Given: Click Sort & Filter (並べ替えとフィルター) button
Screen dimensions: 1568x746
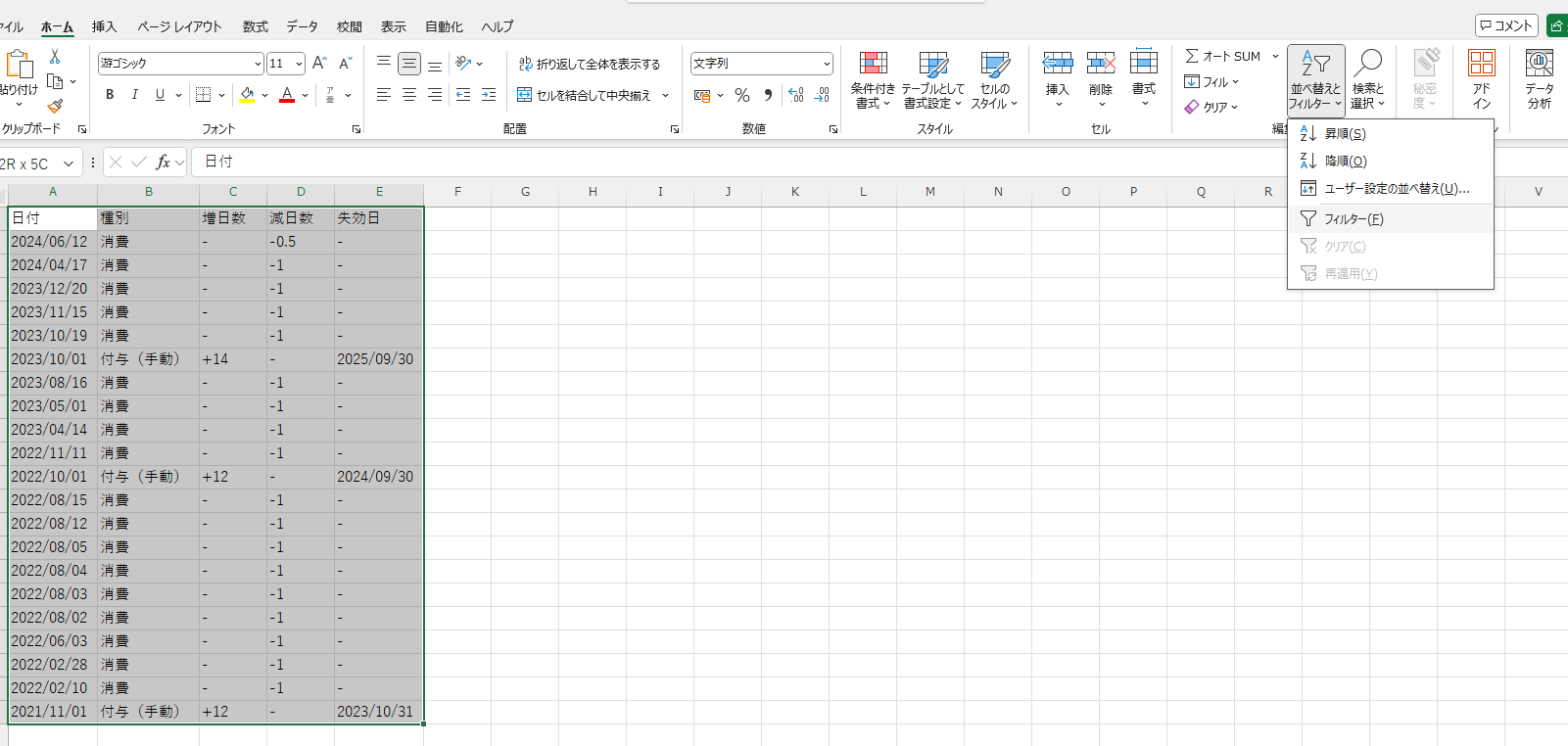Looking at the screenshot, I should 1315,80.
